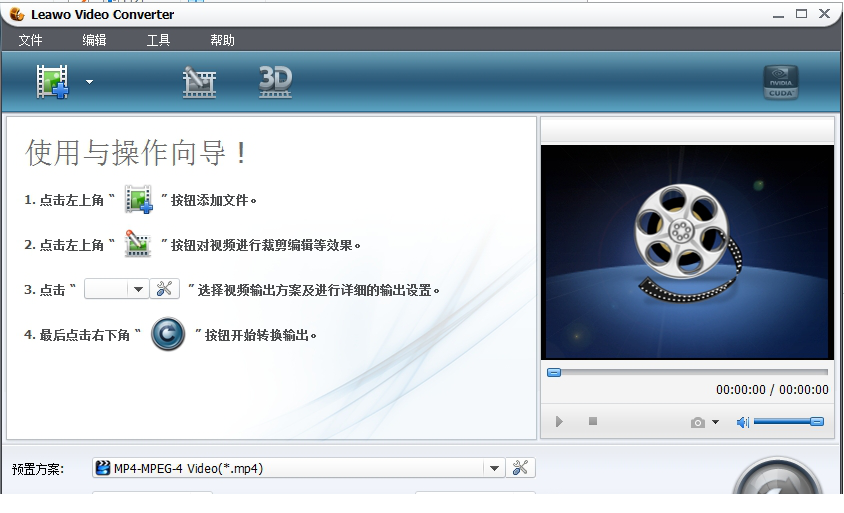Screen dimensions: 844x513
Task: Click the playback progress slider handle
Action: 554,373
